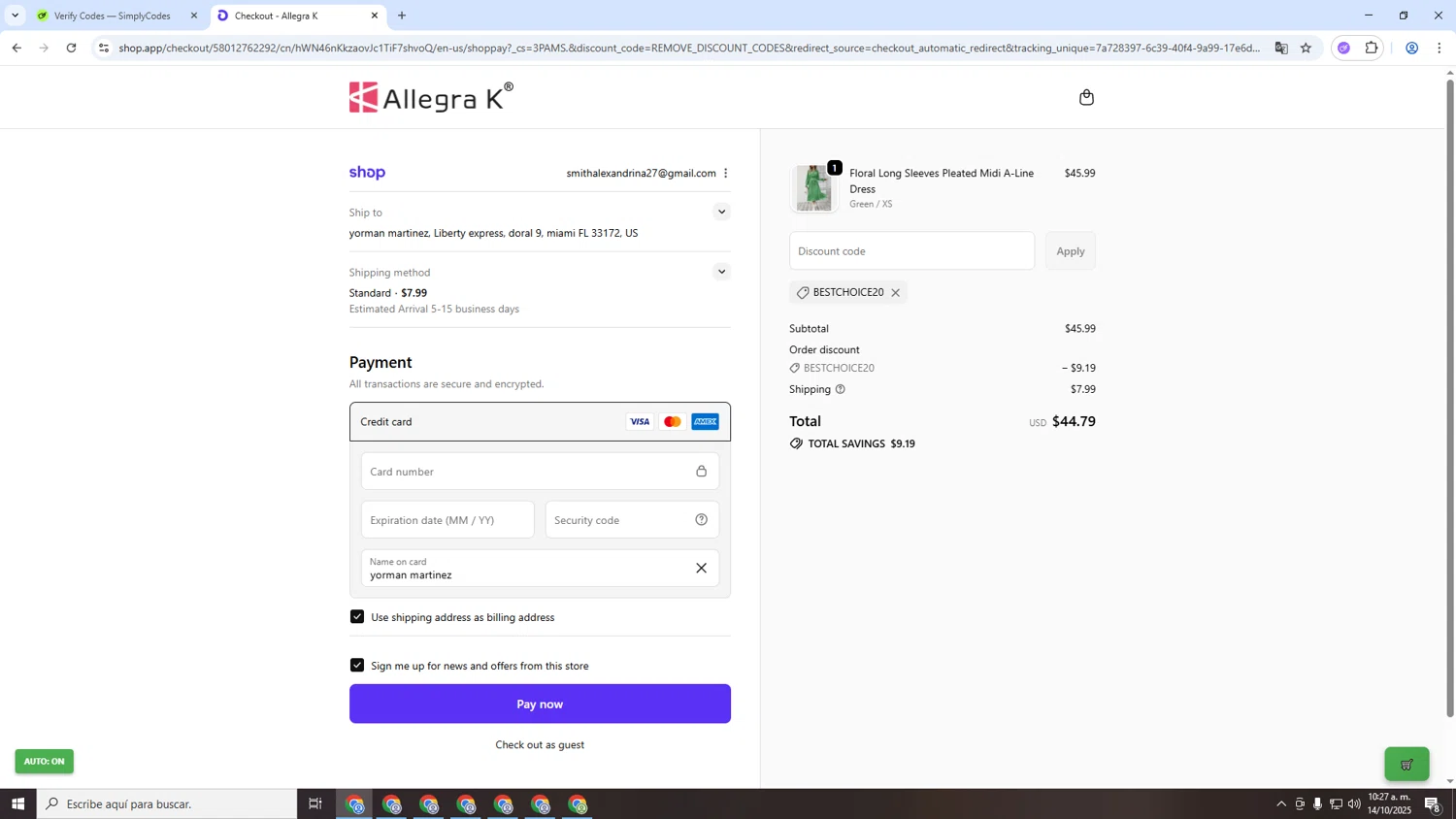The image size is (1456, 819).
Task: Click the taskbar clock and date
Action: [x=1389, y=804]
